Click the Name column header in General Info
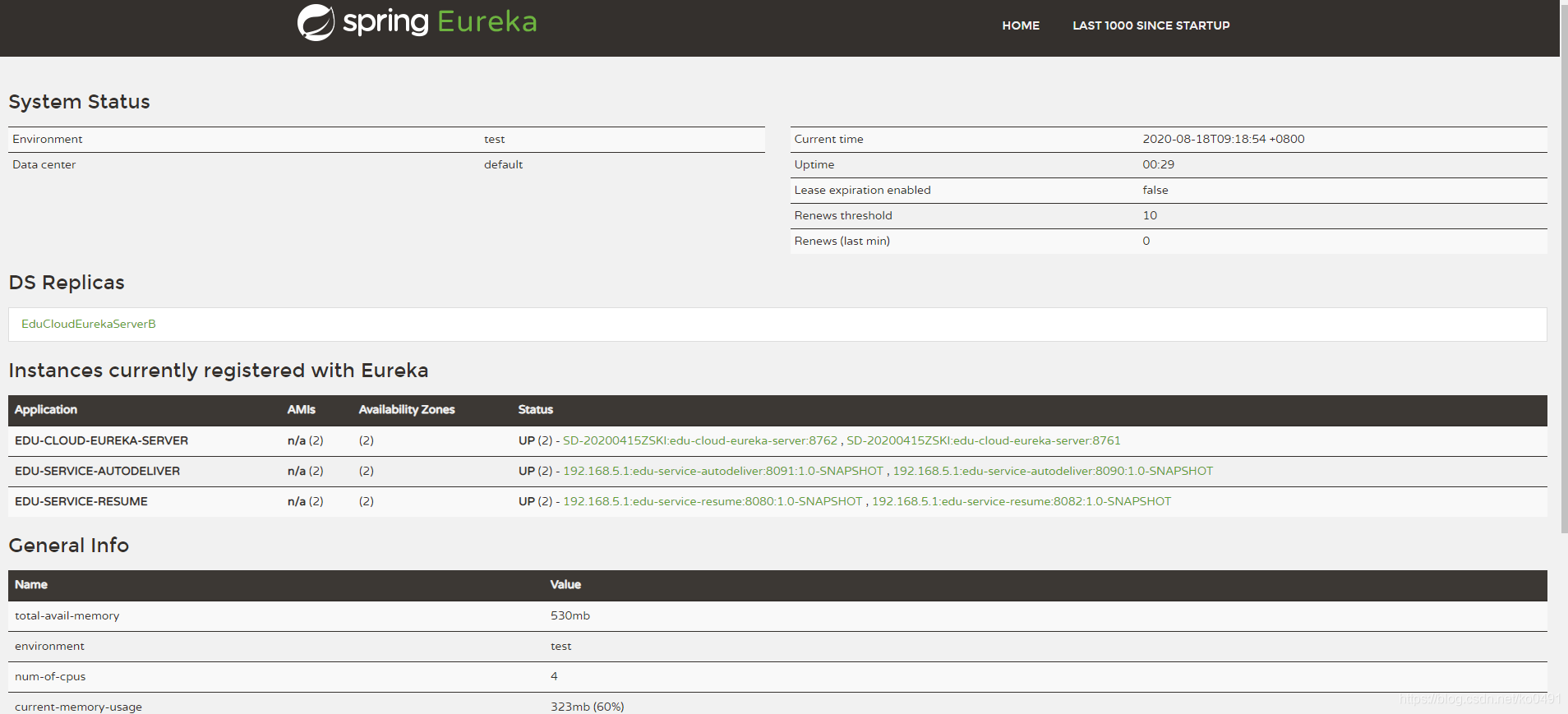The height and width of the screenshot is (714, 1568). click(31, 584)
